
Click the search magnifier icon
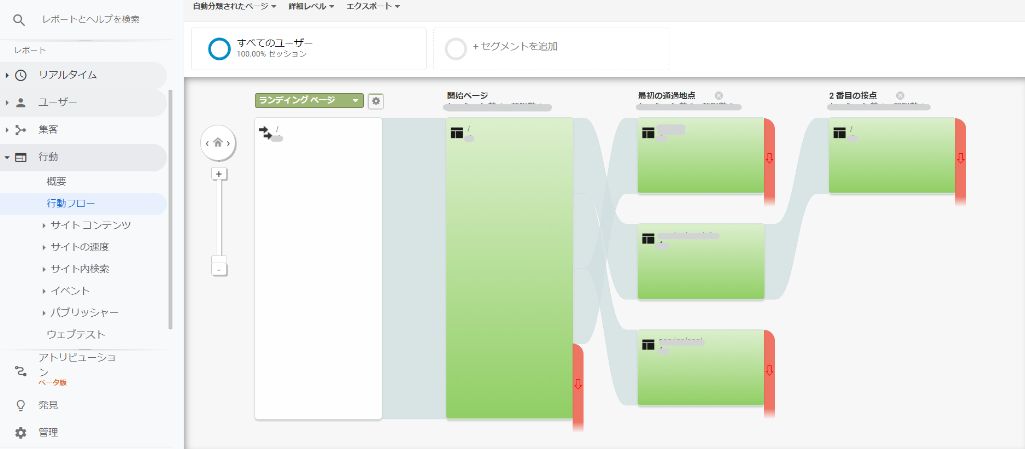tap(19, 20)
